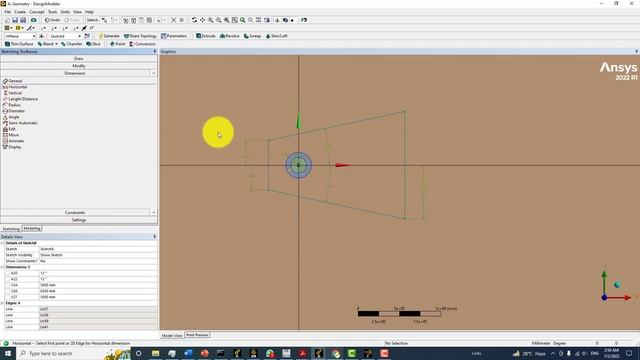Select the Semi-Automatic dimension tool
640x360 pixels.
[20, 123]
